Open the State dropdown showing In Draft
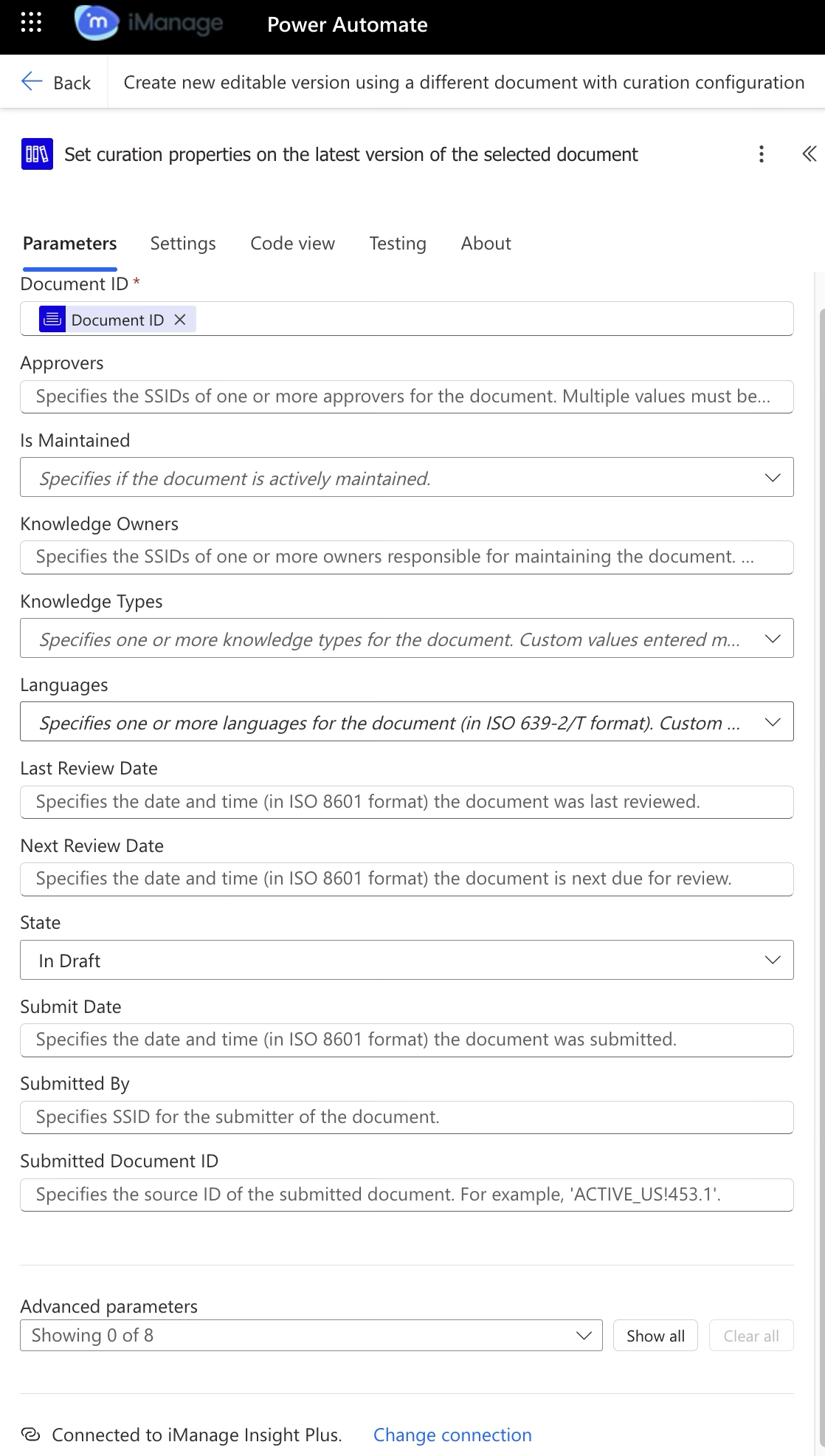The width and height of the screenshot is (825, 1456). coord(407,960)
